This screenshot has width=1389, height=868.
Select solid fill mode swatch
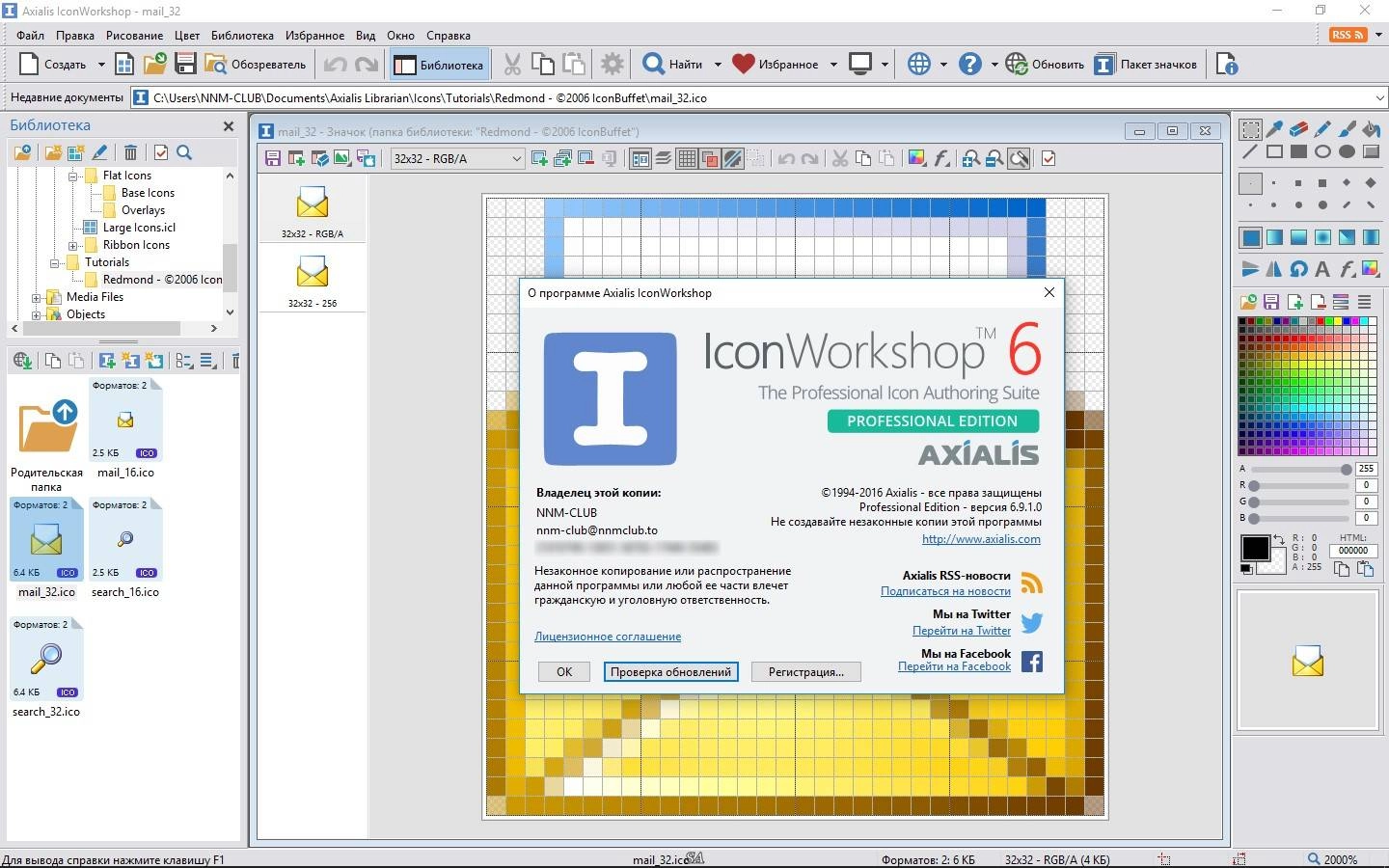pos(1251,237)
